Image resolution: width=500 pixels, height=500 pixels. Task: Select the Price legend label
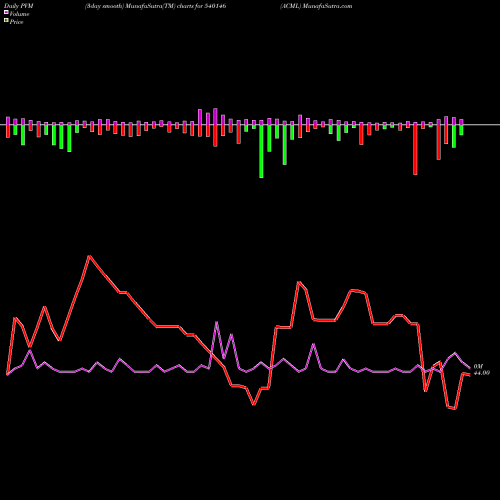[16, 22]
